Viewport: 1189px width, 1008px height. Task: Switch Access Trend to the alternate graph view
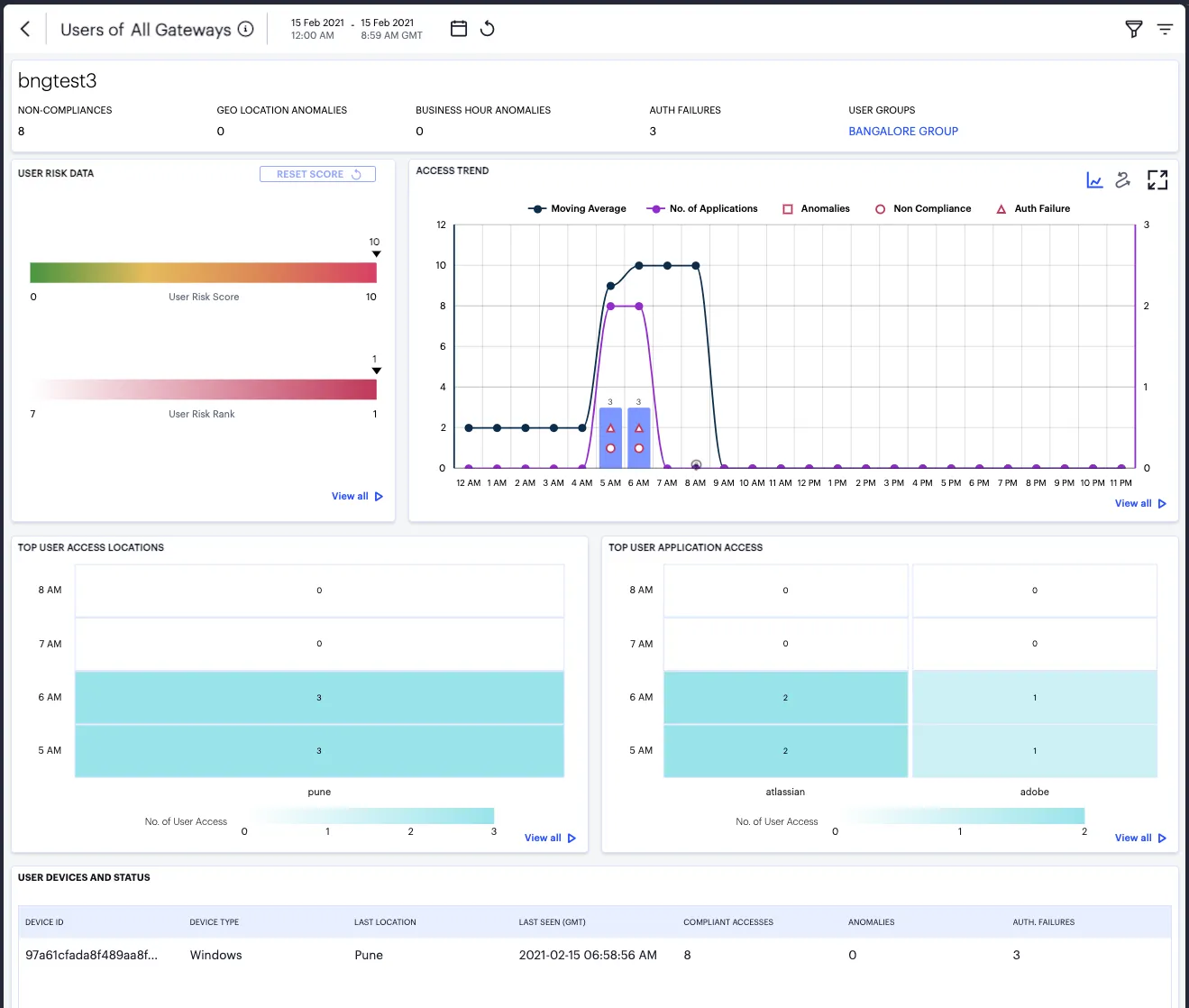point(1123,180)
